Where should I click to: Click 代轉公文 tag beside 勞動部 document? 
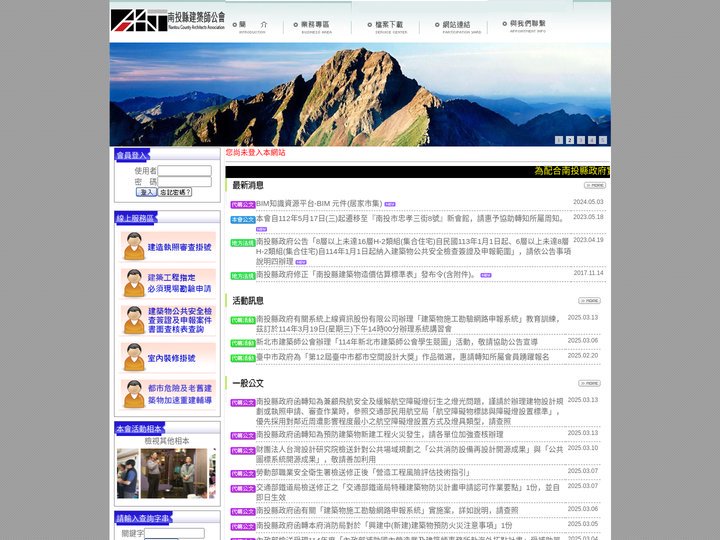tap(243, 474)
